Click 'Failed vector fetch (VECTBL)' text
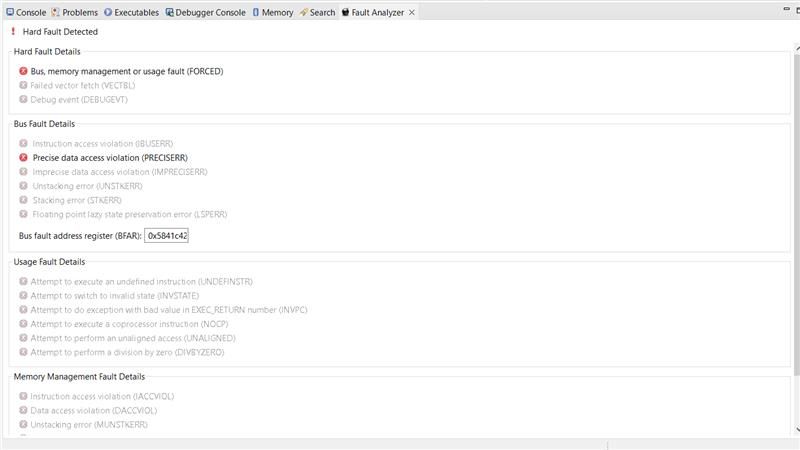Image resolution: width=800 pixels, height=450 pixels. tap(83, 85)
